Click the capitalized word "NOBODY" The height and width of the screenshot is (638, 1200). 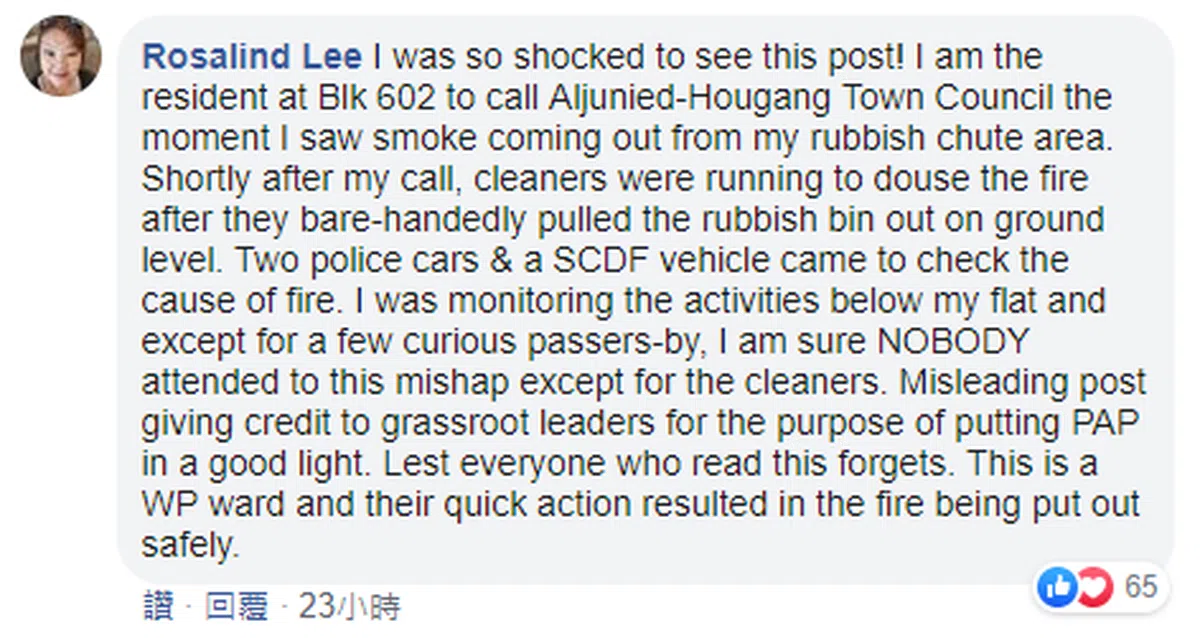pyautogui.click(x=951, y=341)
